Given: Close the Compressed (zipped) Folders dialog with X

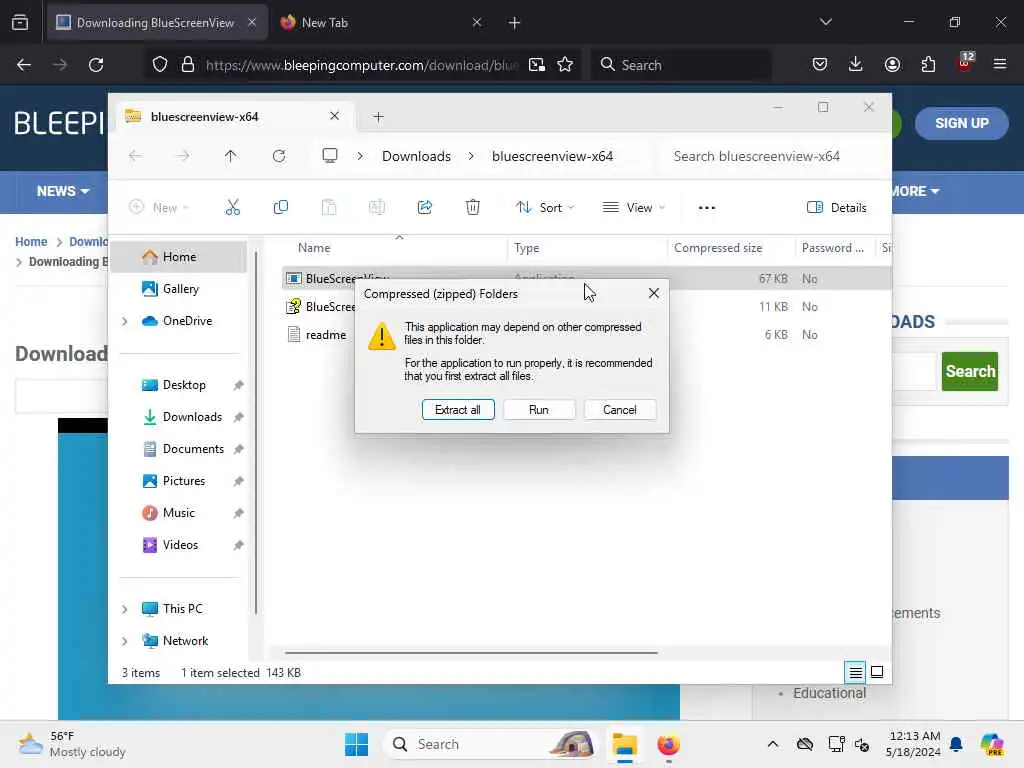Looking at the screenshot, I should tap(654, 293).
